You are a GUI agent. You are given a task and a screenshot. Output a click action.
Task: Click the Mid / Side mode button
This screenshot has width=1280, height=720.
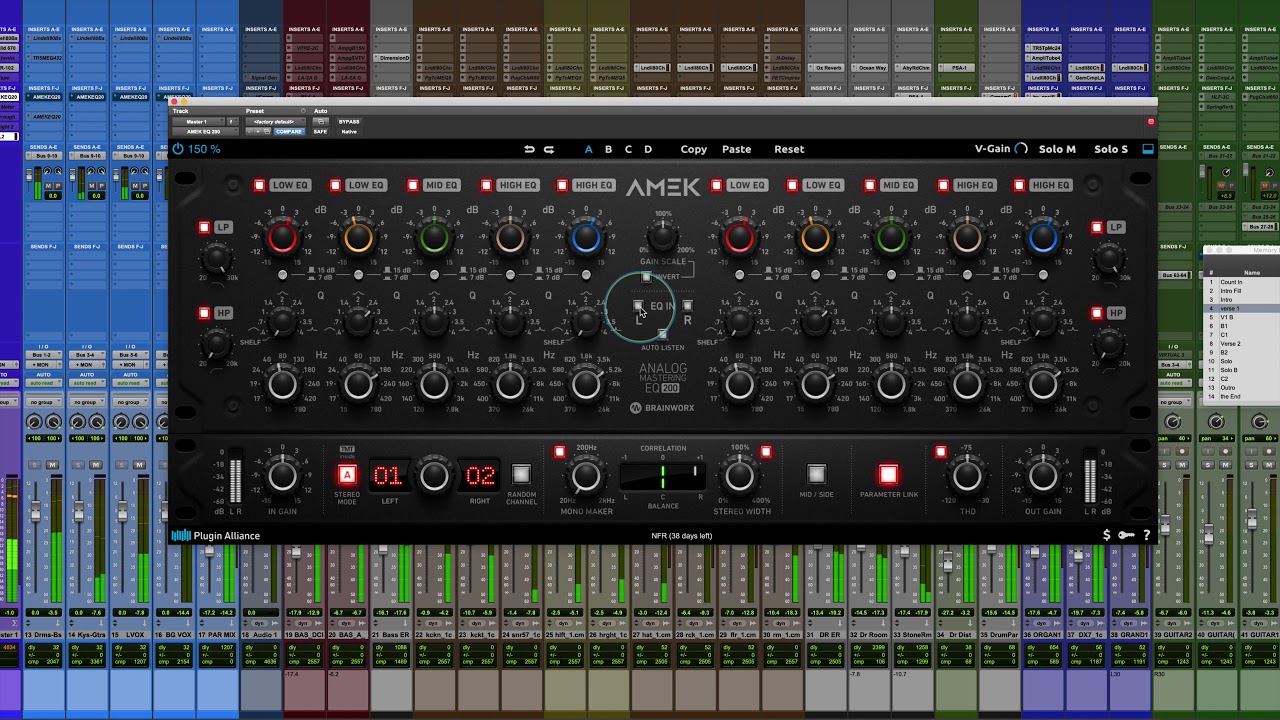(x=816, y=474)
